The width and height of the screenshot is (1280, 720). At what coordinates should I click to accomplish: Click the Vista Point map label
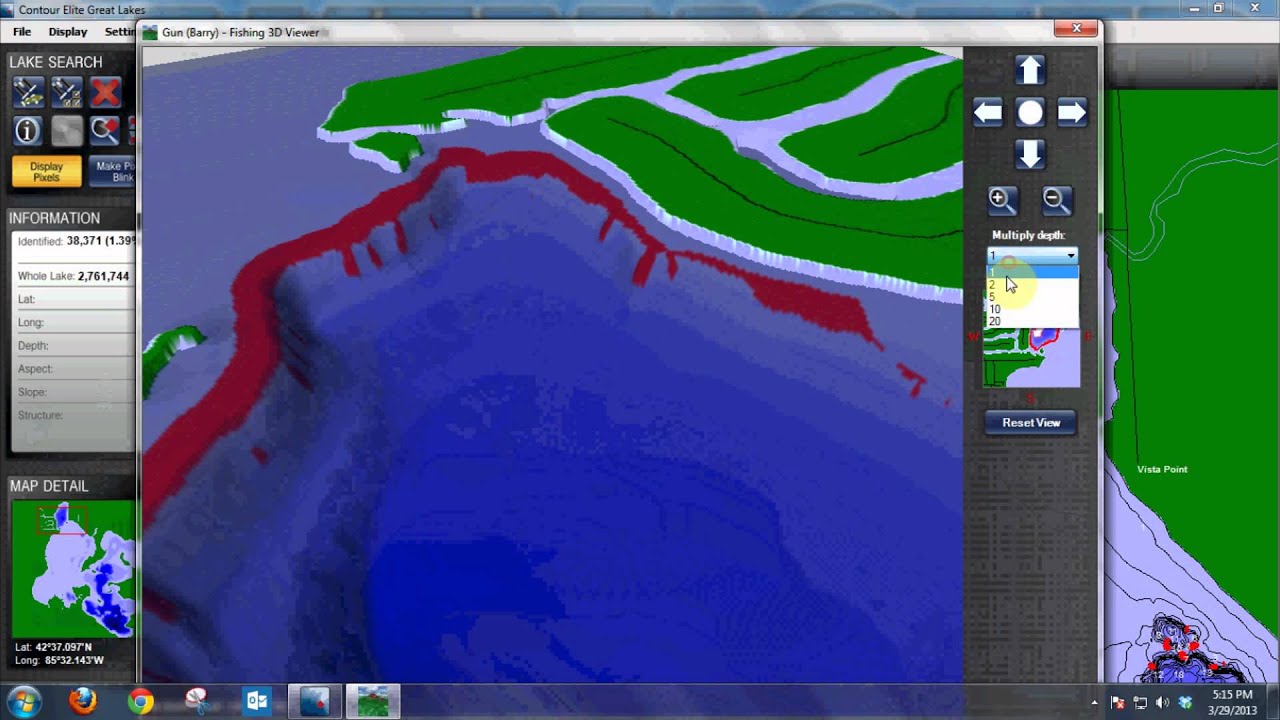point(1162,469)
